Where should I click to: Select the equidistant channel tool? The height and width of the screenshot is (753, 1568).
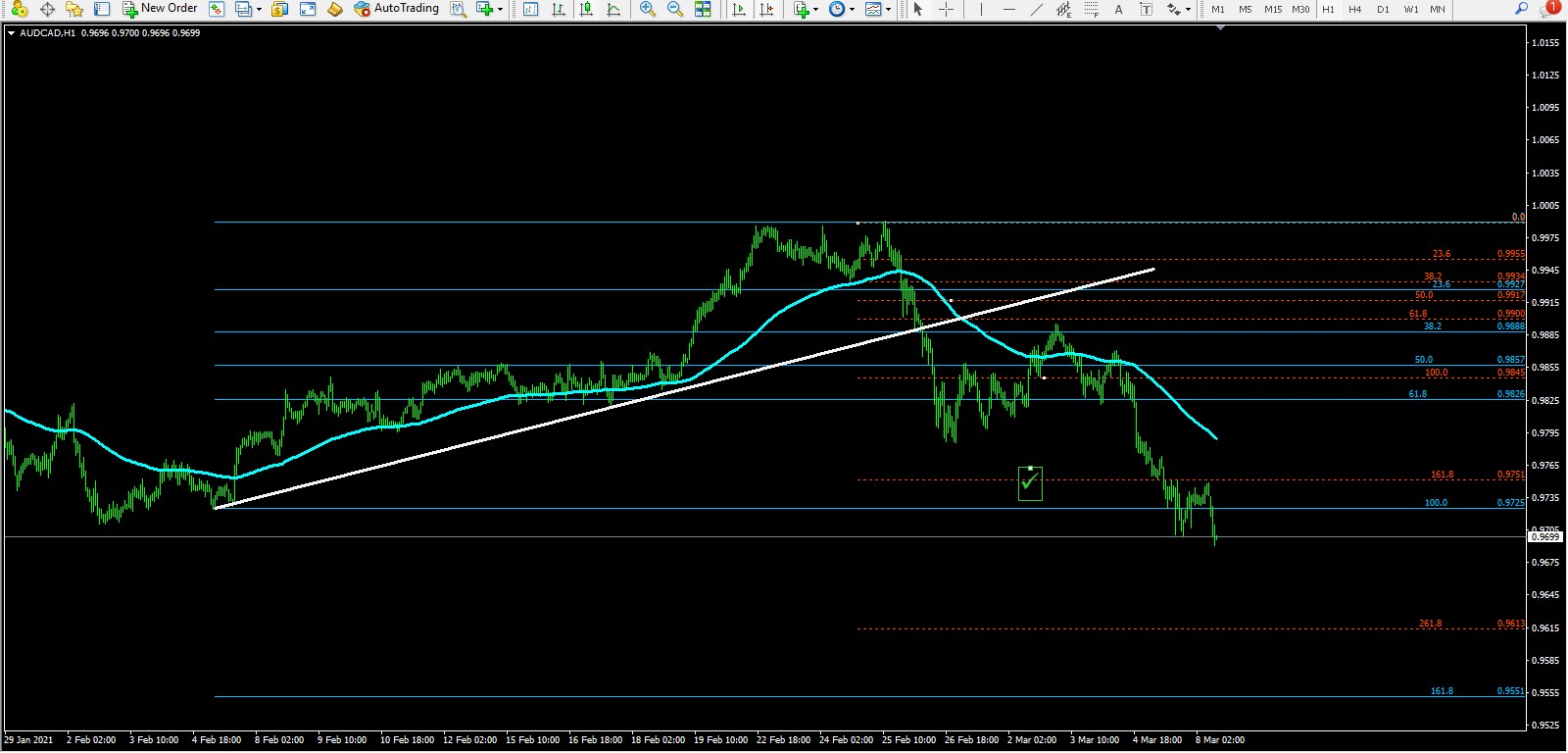(x=1063, y=9)
